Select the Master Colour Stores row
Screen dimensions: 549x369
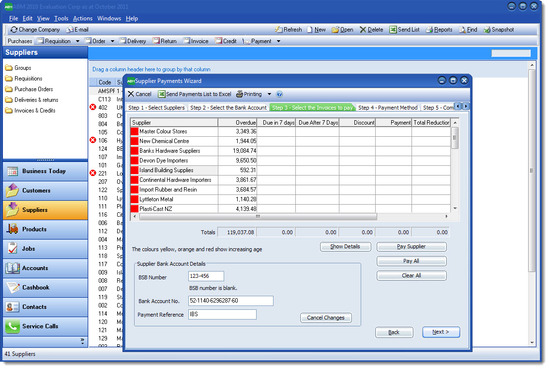[290, 132]
